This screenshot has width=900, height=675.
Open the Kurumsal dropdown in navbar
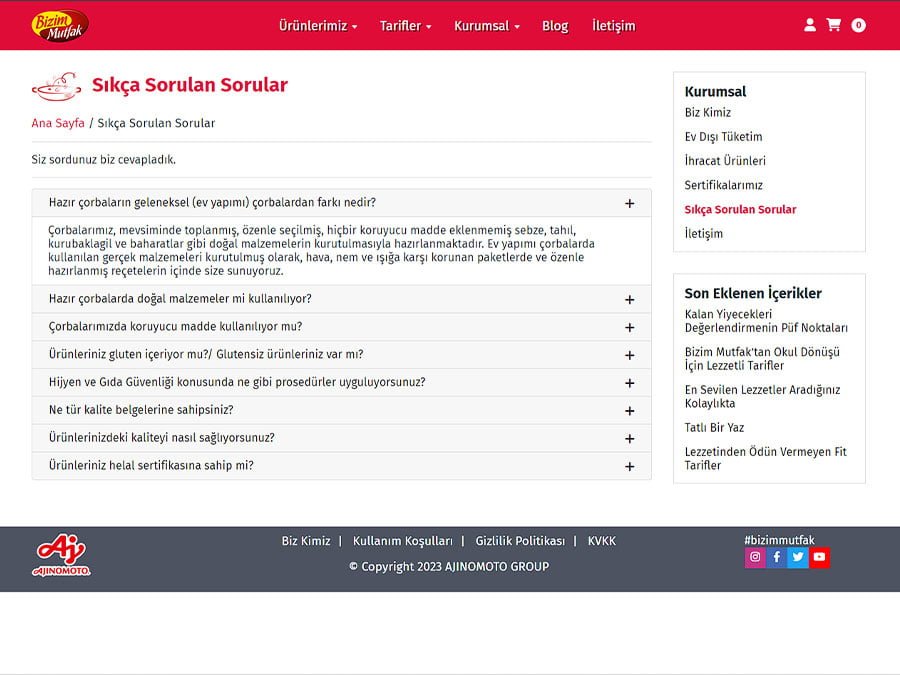(486, 26)
